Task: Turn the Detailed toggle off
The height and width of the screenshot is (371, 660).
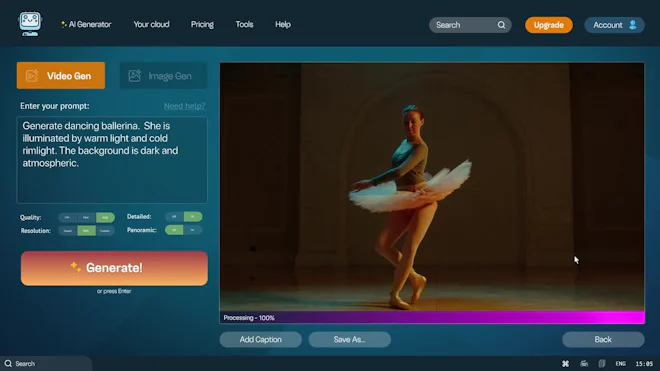Action: pos(174,216)
